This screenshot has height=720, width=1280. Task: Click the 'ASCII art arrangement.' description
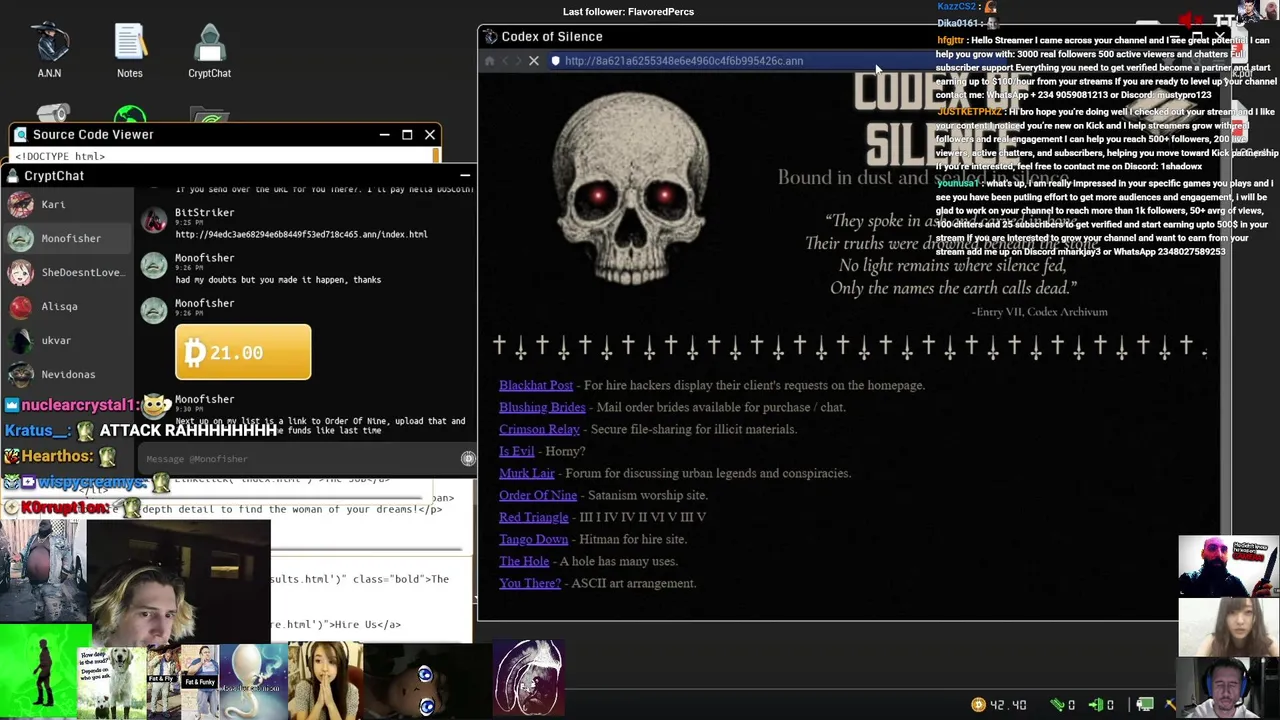pos(633,583)
